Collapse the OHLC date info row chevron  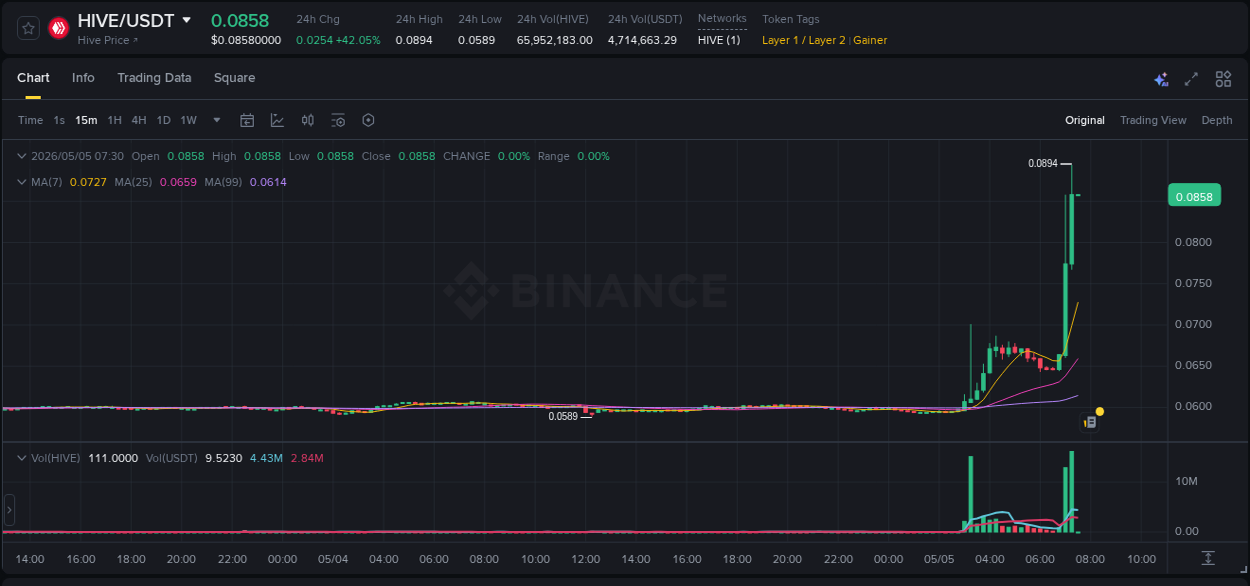(22, 156)
